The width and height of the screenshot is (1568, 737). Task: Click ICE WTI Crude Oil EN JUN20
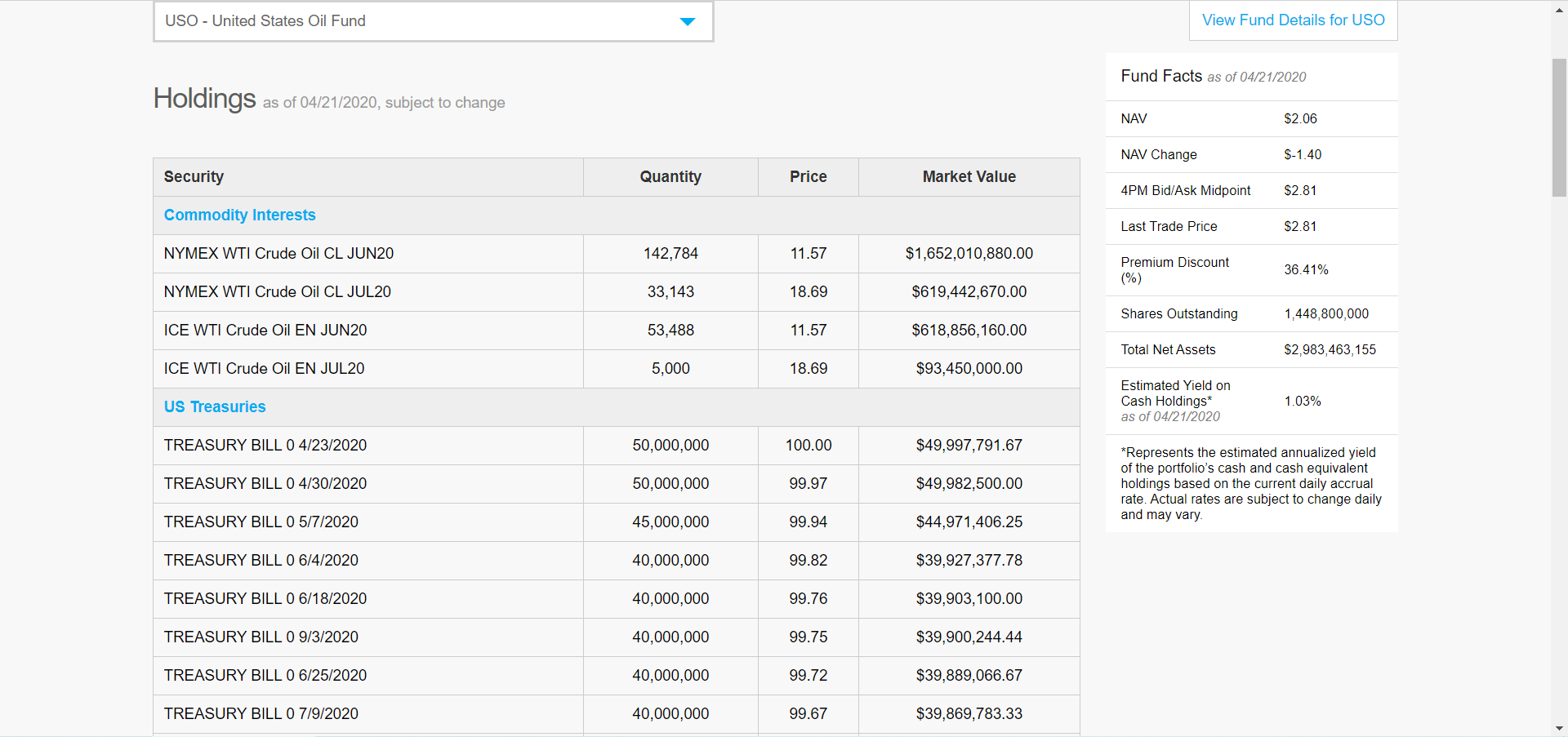pyautogui.click(x=265, y=331)
